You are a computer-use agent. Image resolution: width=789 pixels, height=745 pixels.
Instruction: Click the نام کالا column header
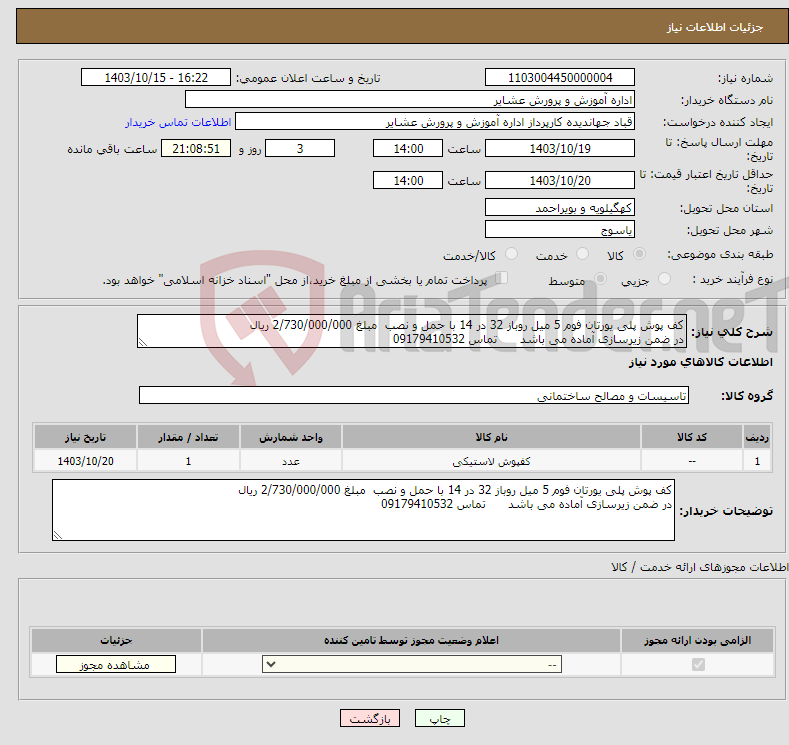(491, 437)
